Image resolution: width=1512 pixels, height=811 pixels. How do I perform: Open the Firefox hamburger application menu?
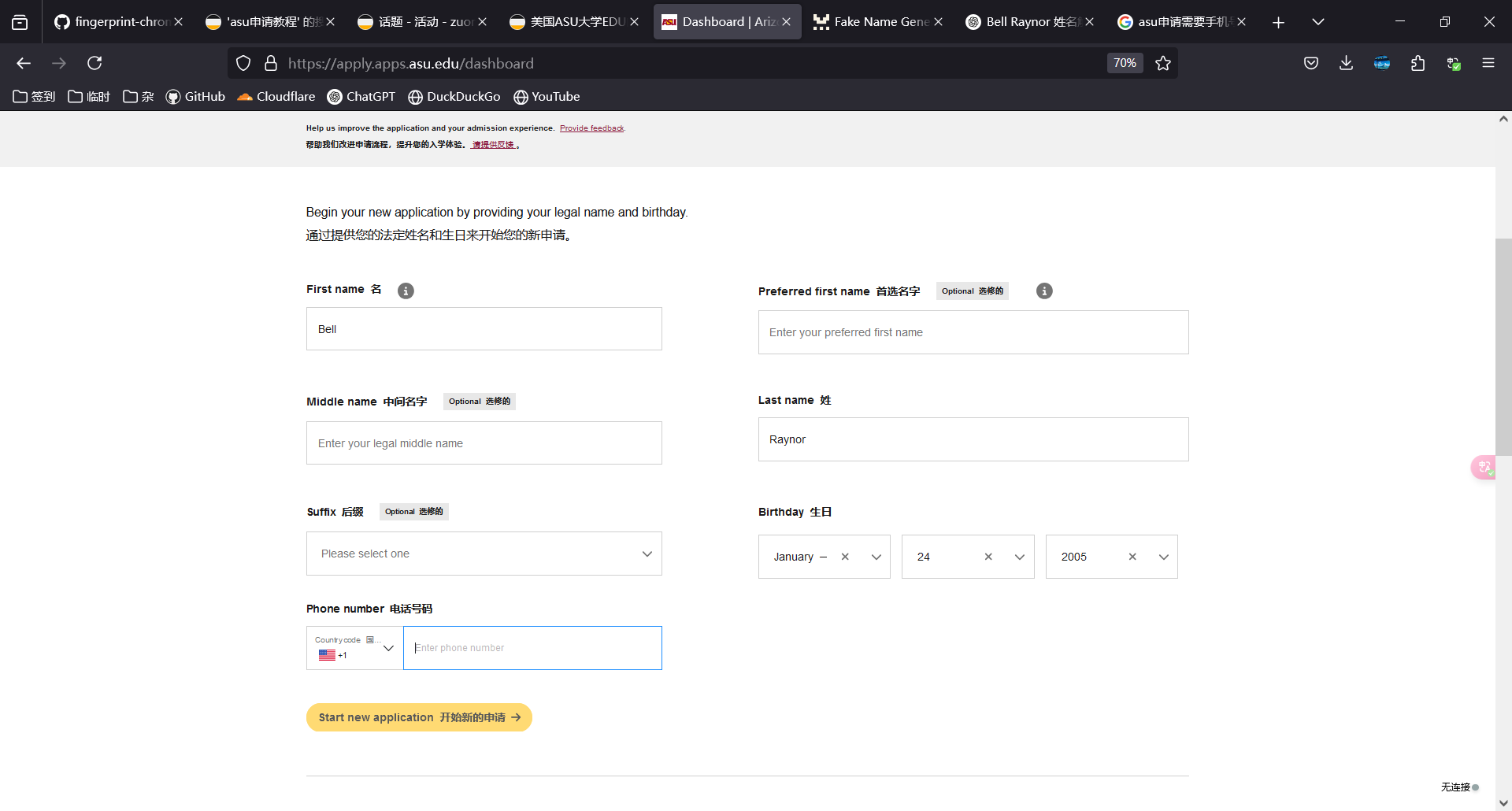pos(1488,63)
